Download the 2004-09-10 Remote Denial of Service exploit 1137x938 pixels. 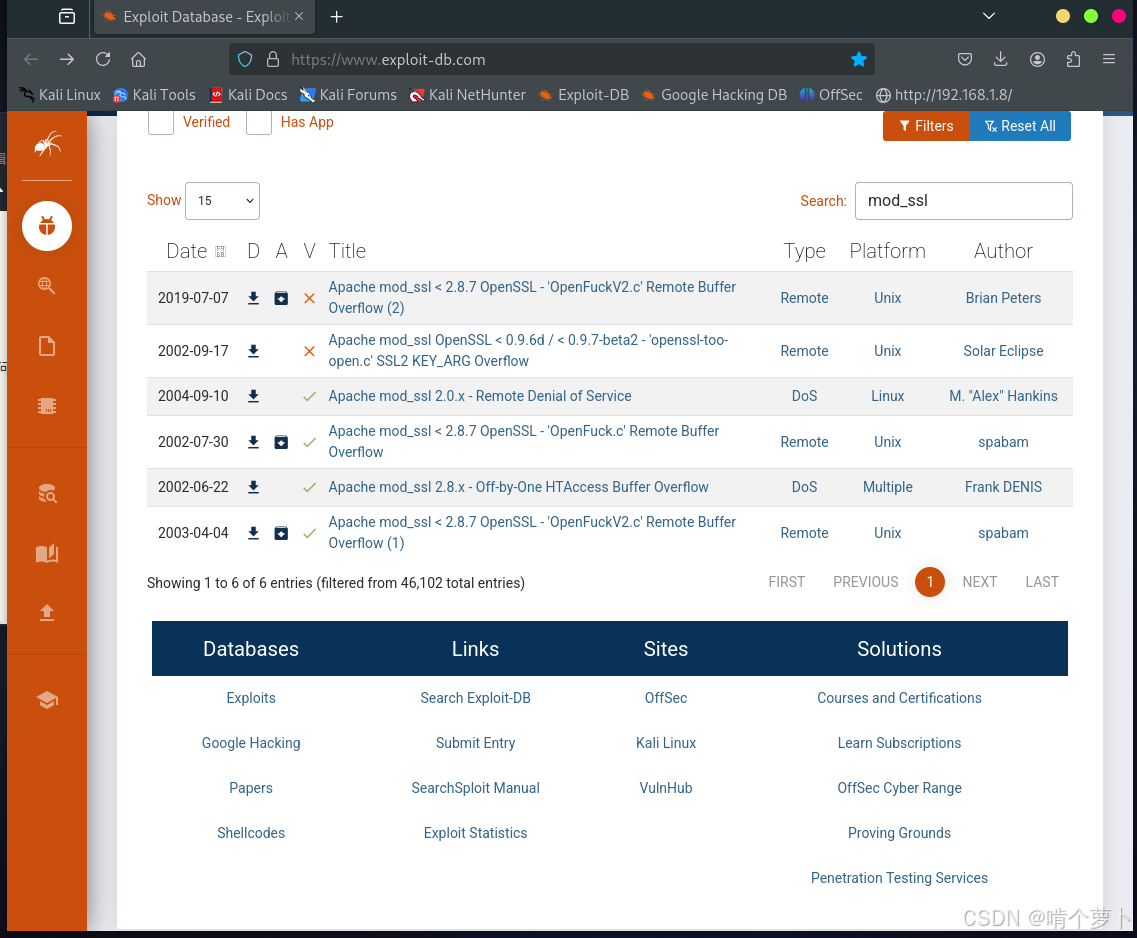pyautogui.click(x=253, y=396)
